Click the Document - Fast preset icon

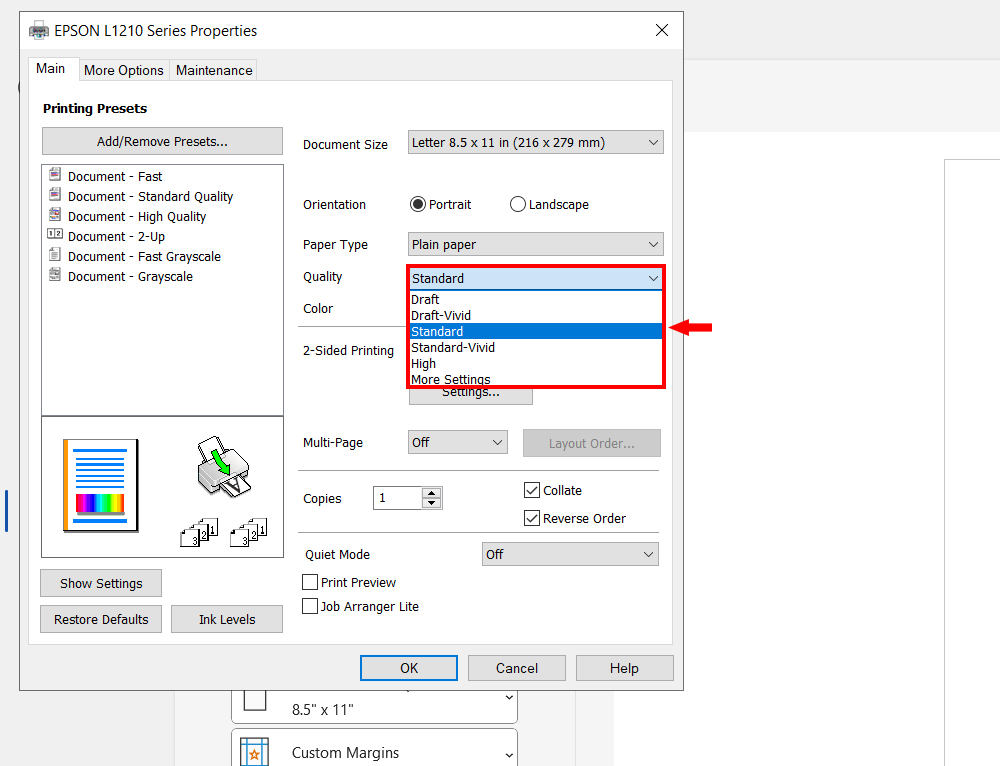55,175
